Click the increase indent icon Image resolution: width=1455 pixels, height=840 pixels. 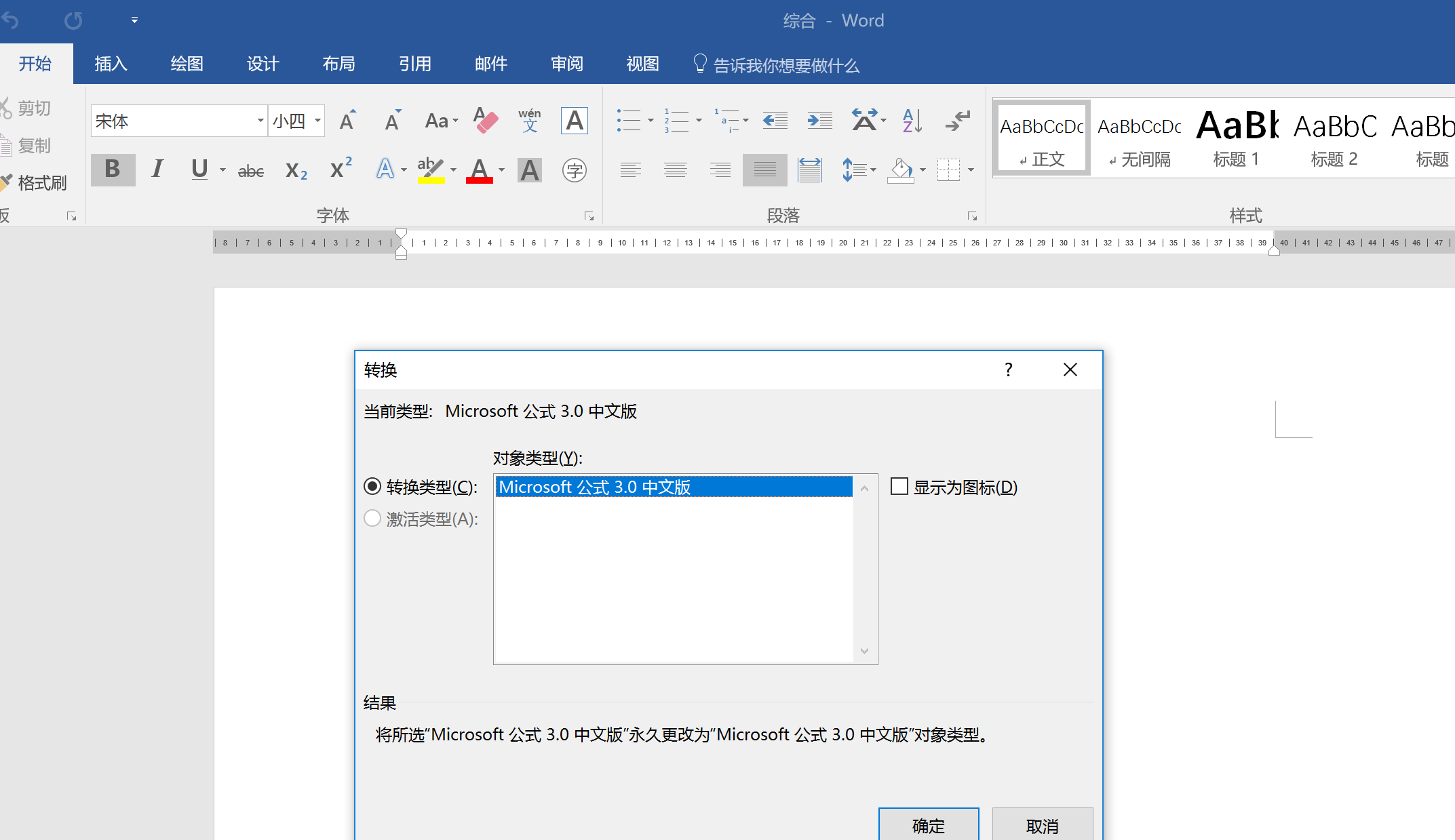click(819, 121)
